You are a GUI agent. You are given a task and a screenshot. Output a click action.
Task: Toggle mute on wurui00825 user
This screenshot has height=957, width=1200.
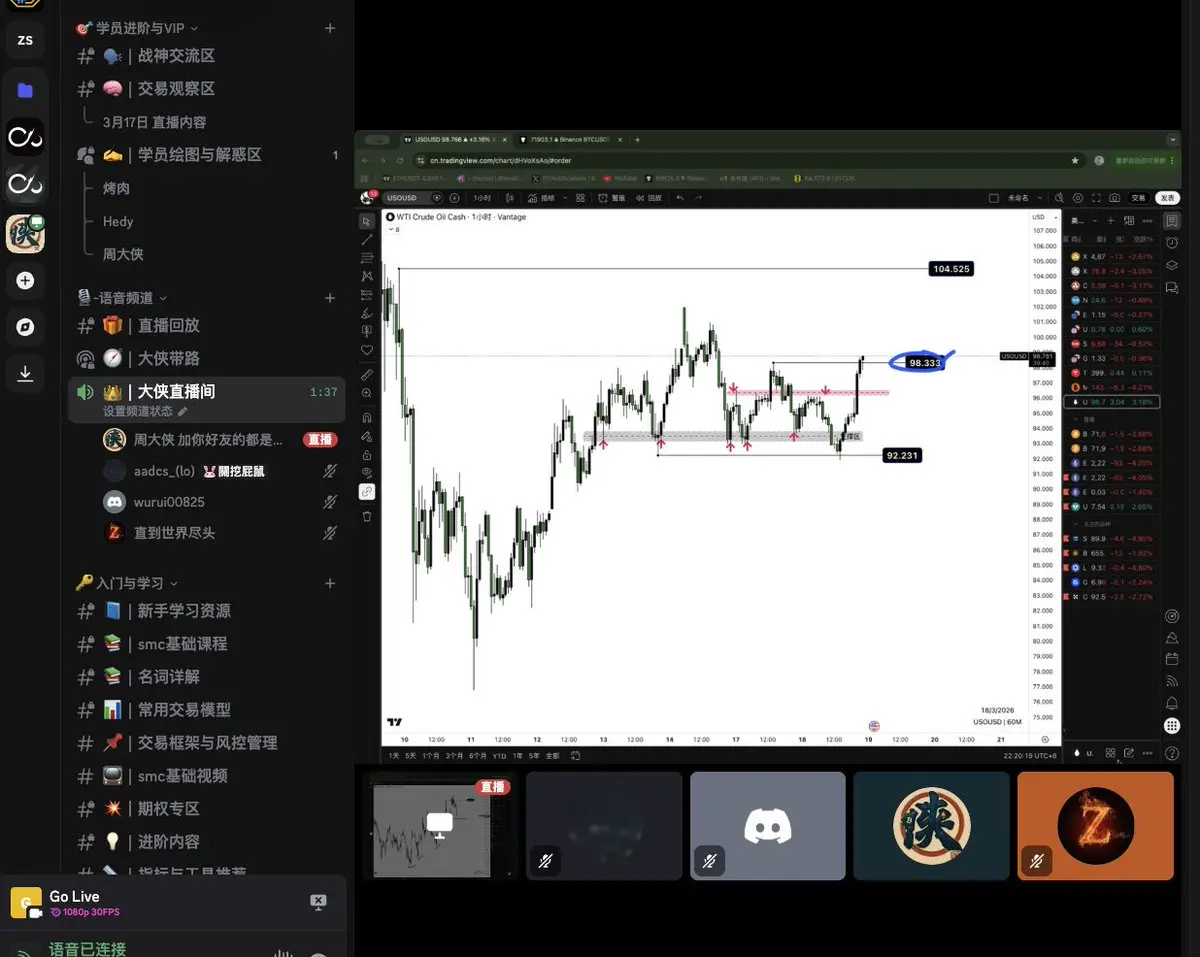[x=329, y=502]
